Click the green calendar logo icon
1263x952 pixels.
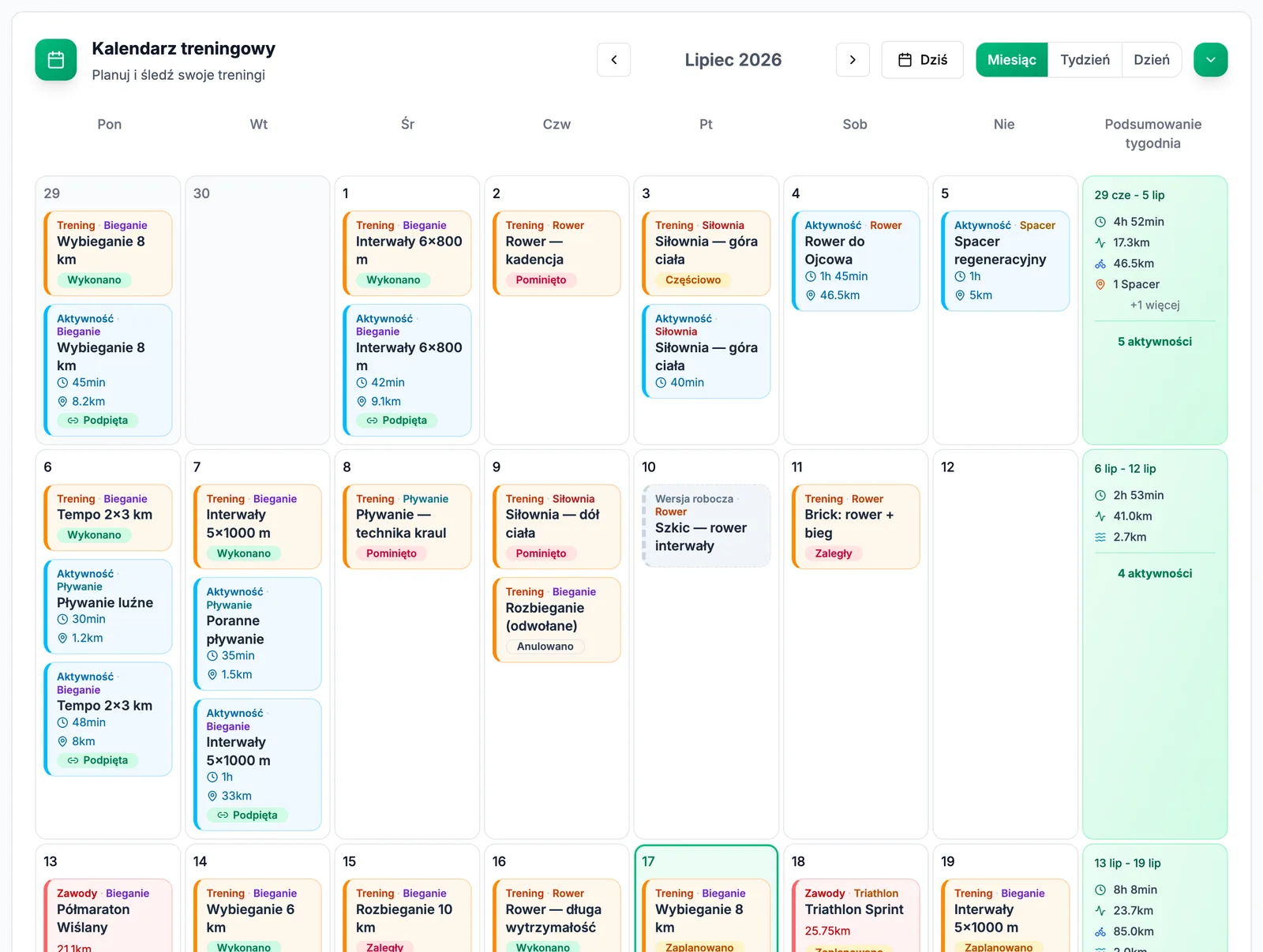[56, 60]
